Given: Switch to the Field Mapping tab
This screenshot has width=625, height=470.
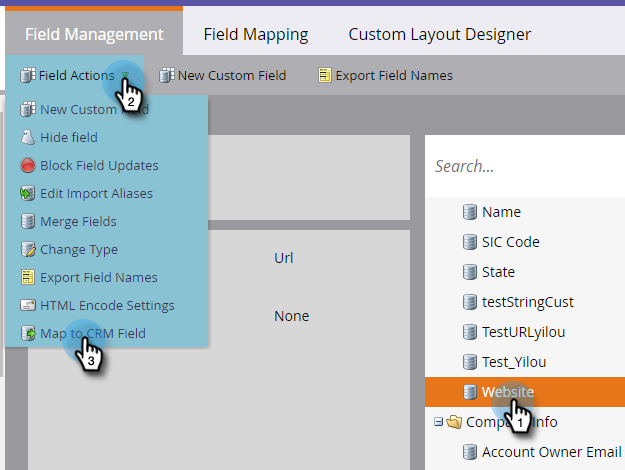Looking at the screenshot, I should (256, 34).
